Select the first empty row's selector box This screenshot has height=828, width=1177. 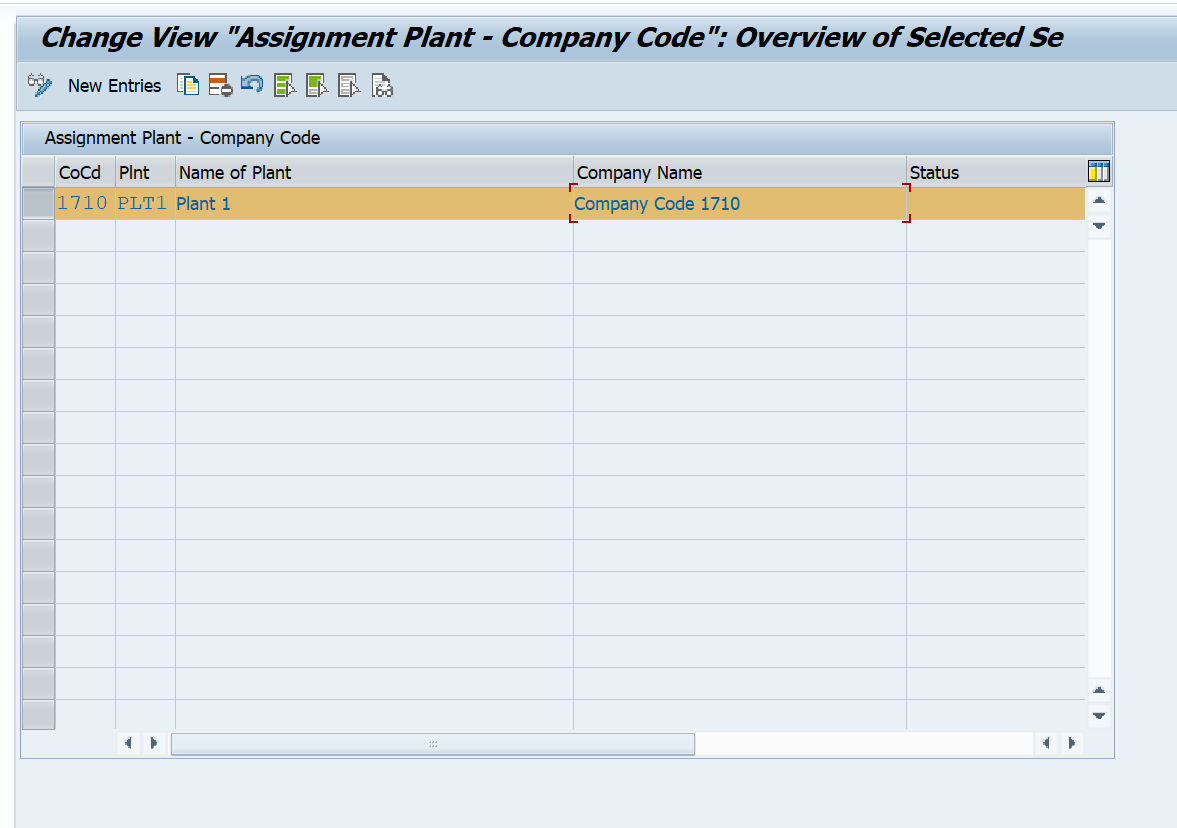pyautogui.click(x=38, y=236)
